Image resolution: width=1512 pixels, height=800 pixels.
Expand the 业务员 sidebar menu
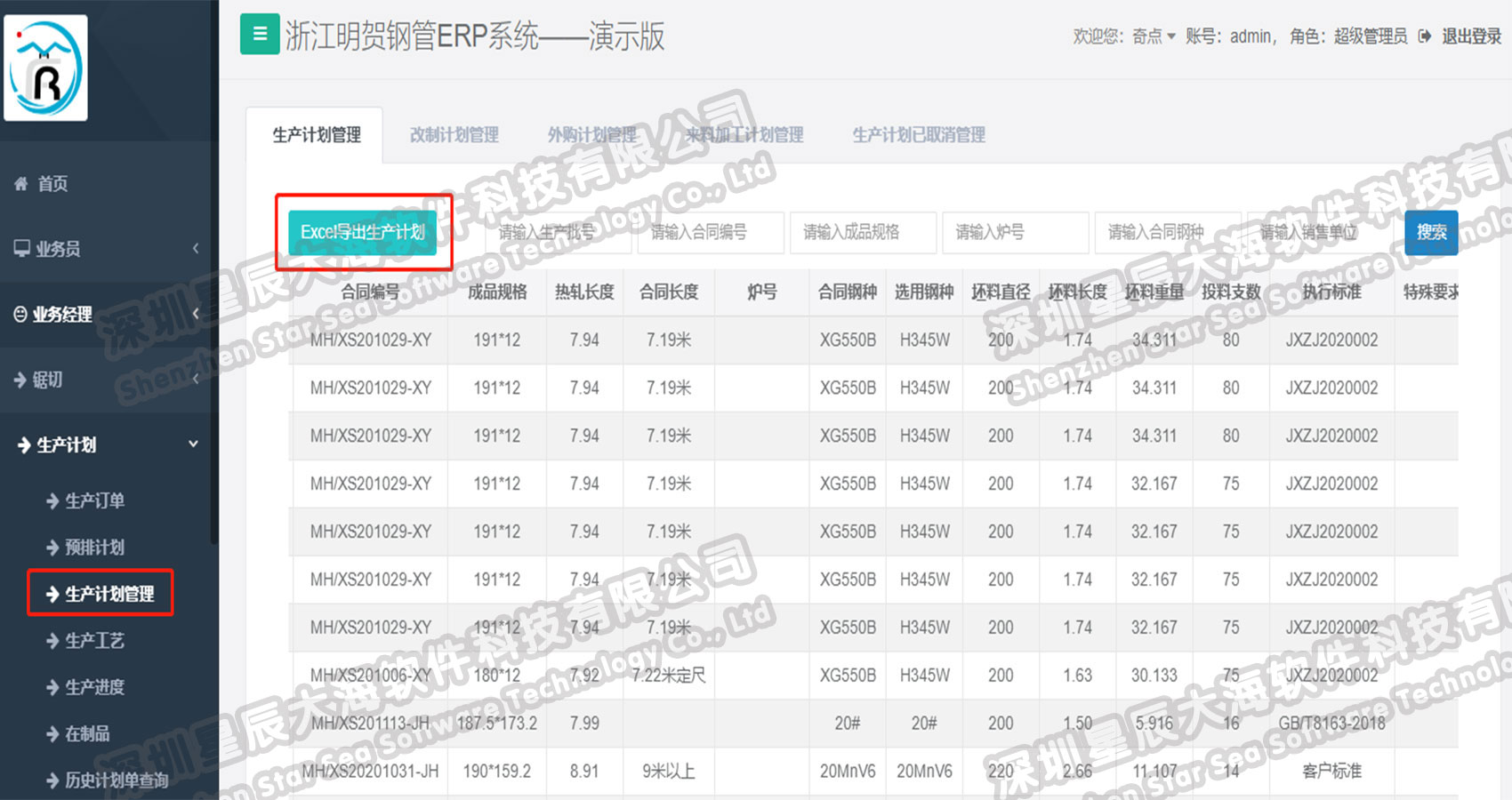(107, 249)
